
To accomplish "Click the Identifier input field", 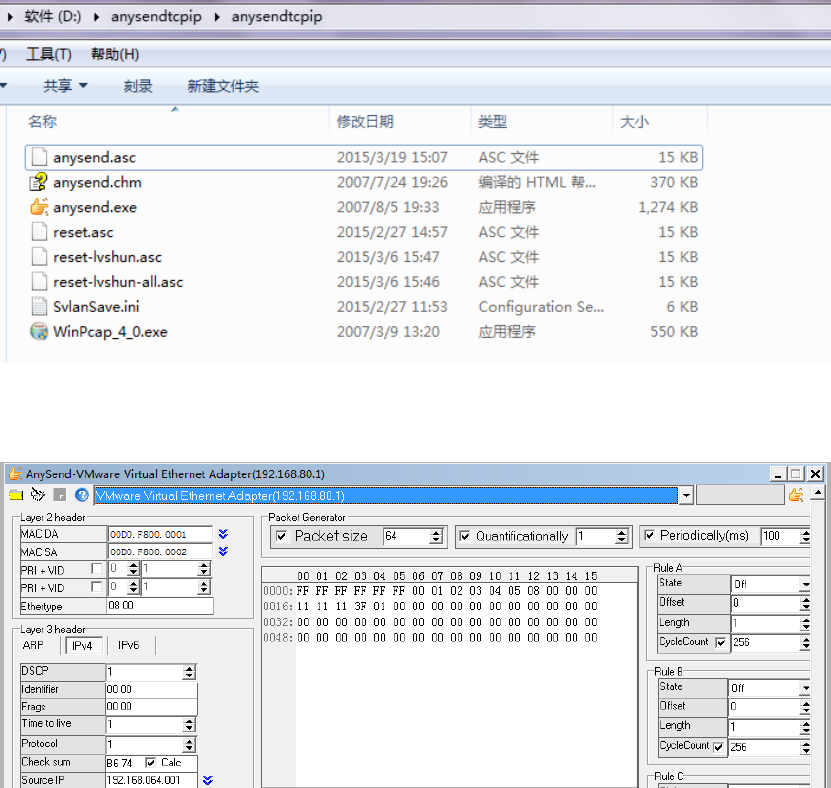I will pos(152,689).
